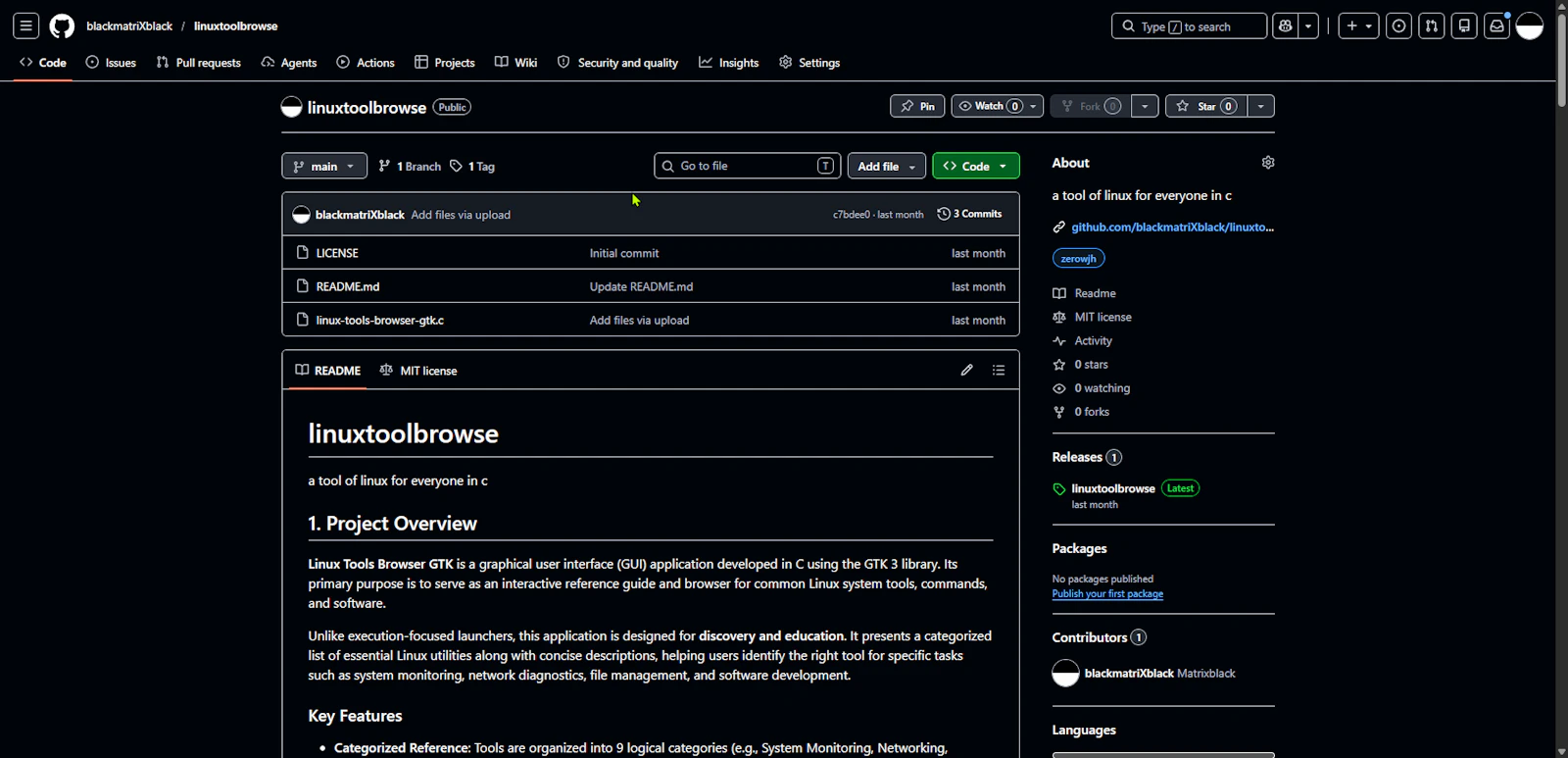Select the README tab in file viewer

pos(328,371)
